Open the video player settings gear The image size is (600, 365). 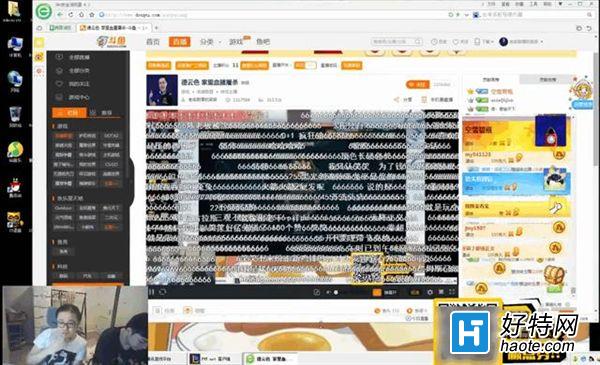[430, 292]
